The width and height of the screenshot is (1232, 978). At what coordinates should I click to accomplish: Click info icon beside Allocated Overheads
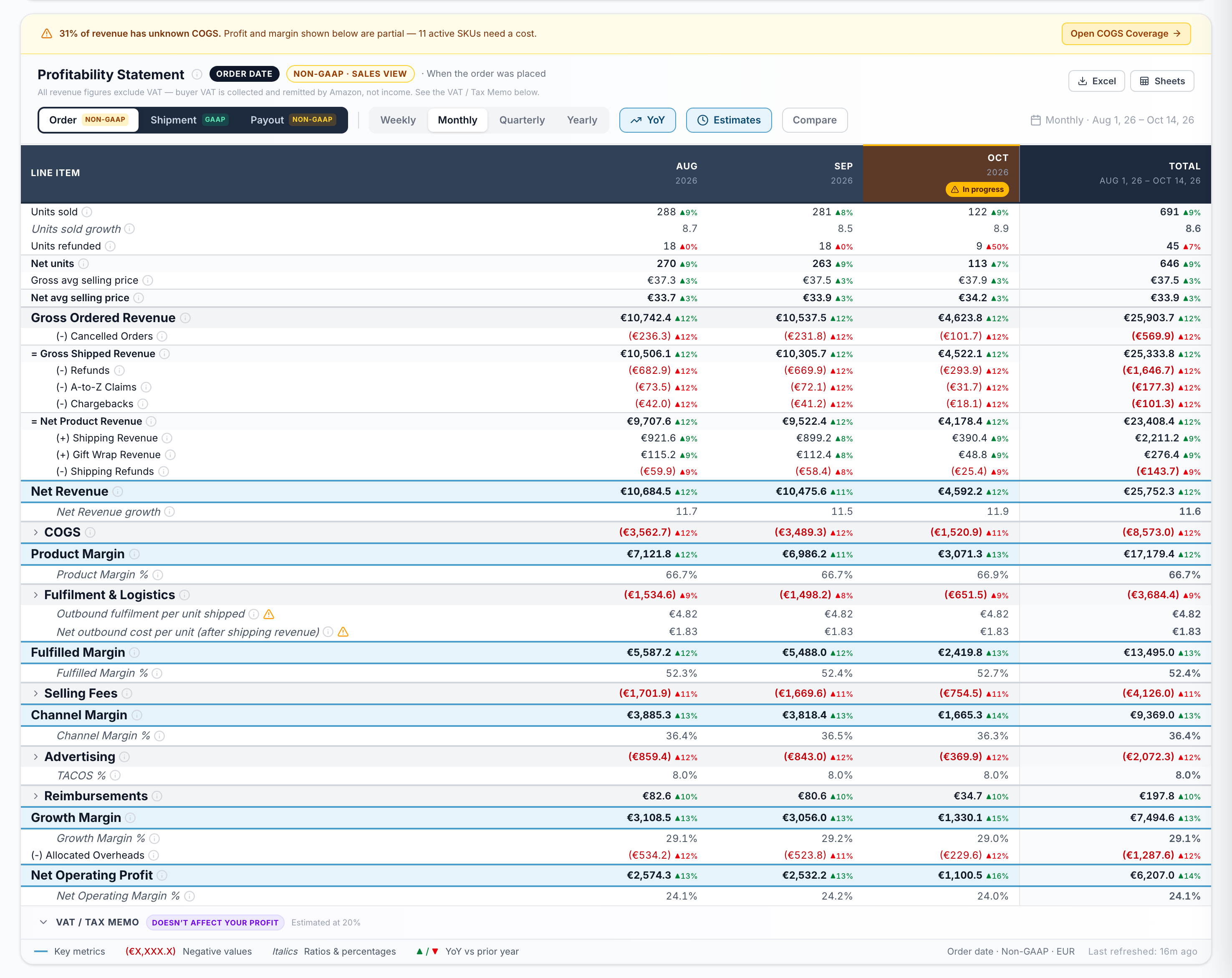154,855
